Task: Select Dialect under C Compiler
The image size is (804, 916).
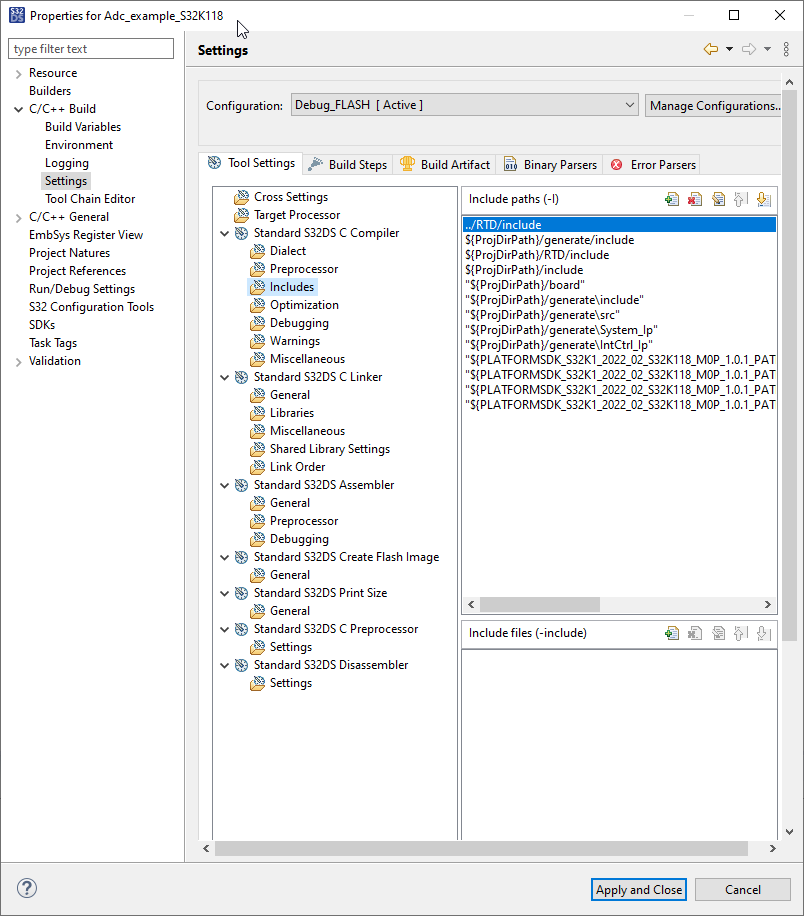Action: click(x=287, y=251)
